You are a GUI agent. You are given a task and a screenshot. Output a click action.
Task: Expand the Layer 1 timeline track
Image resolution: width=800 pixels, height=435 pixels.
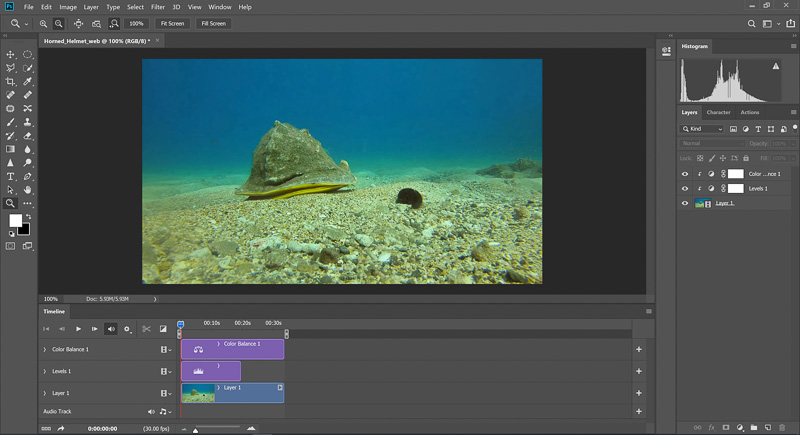pos(45,393)
